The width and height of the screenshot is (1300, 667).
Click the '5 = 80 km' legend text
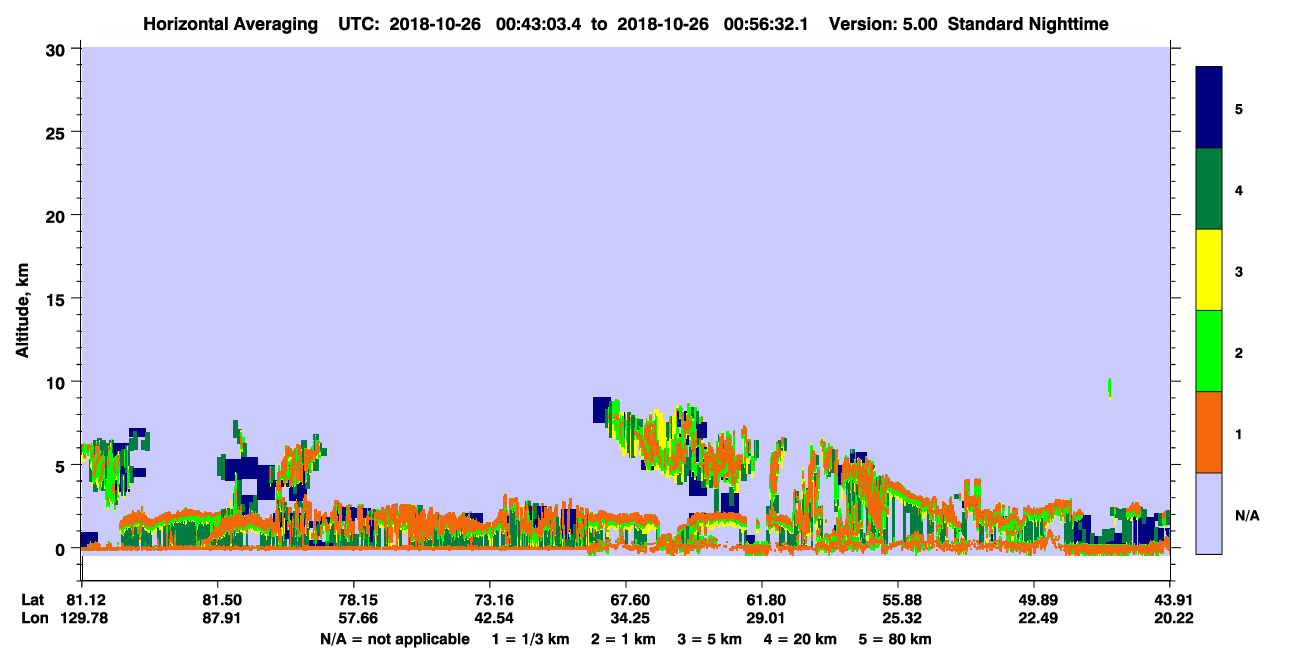point(894,639)
